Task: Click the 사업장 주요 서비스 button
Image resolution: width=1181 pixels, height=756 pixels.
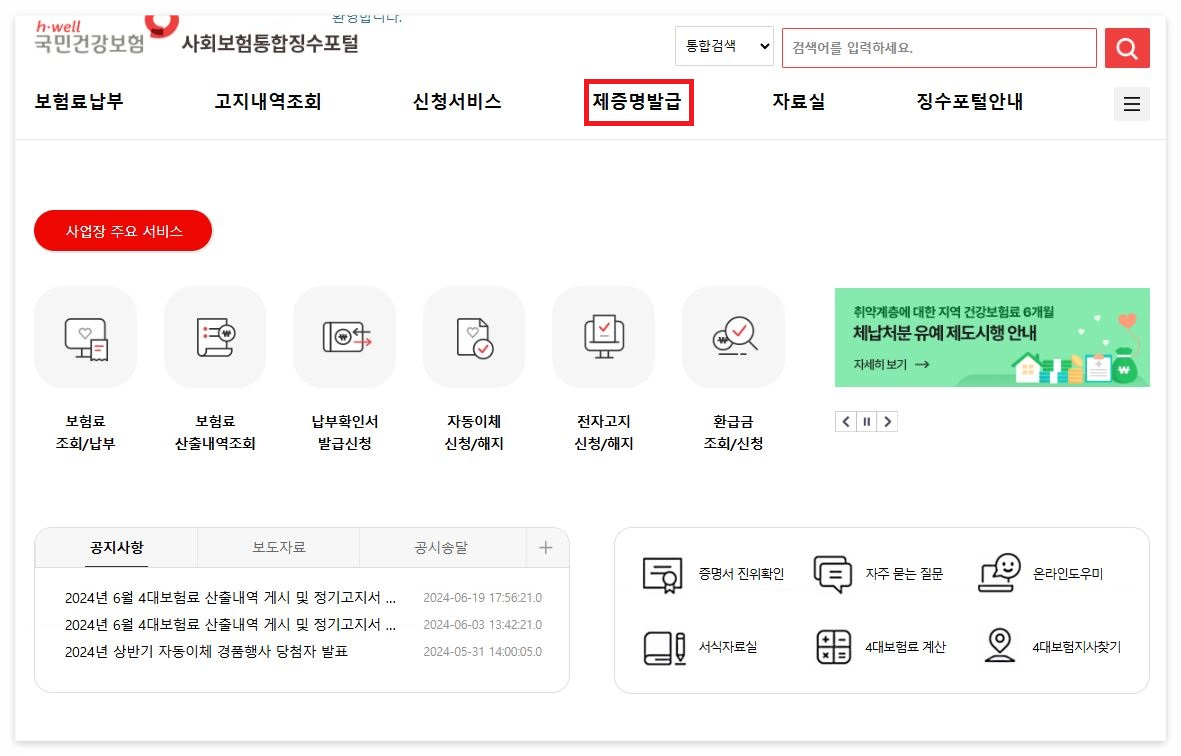Action: point(122,230)
